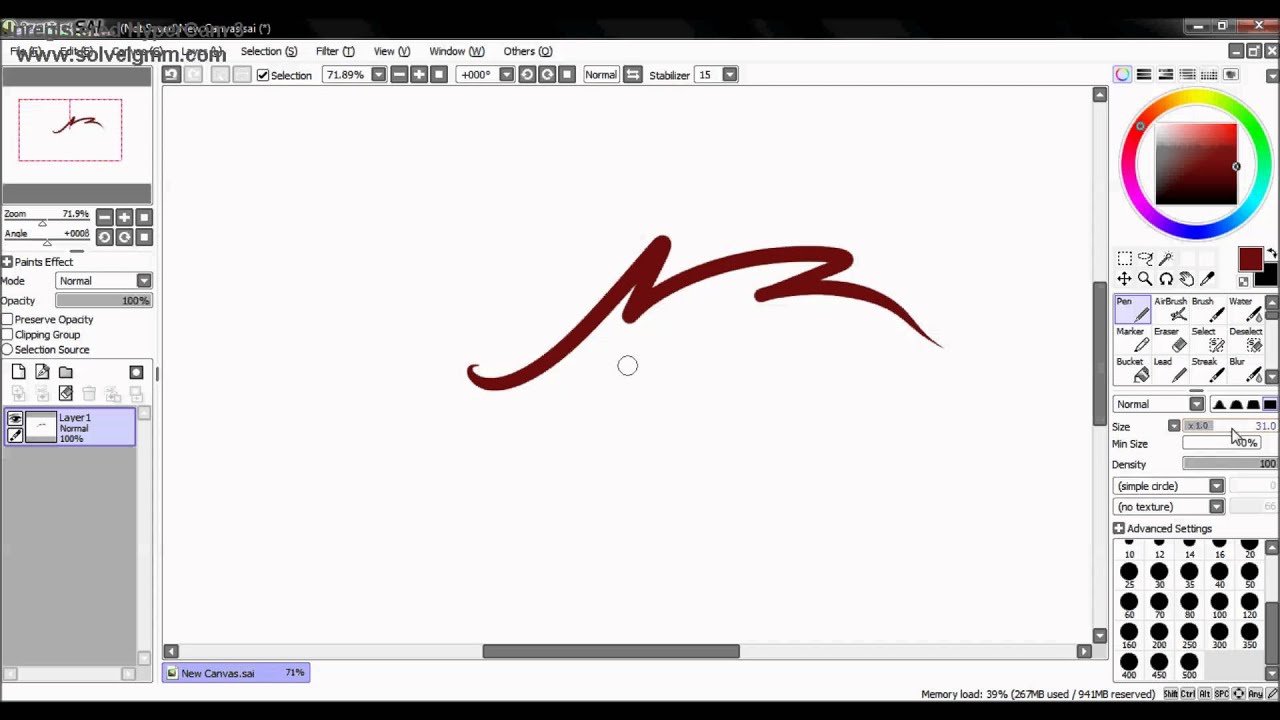Select Layer1 in the layer list
This screenshot has height=720, width=1280.
point(70,427)
